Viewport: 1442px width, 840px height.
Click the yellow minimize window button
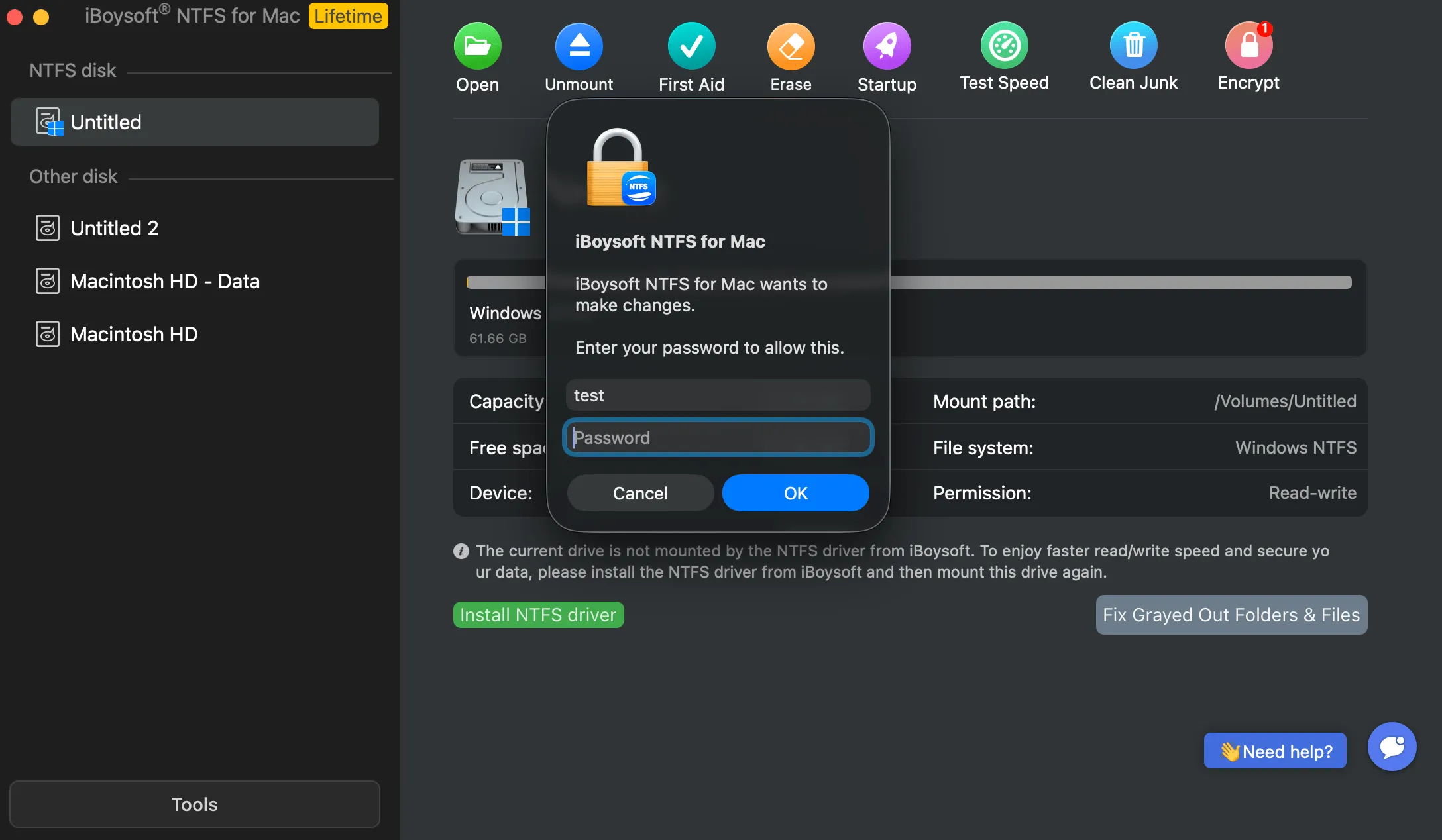(x=41, y=17)
